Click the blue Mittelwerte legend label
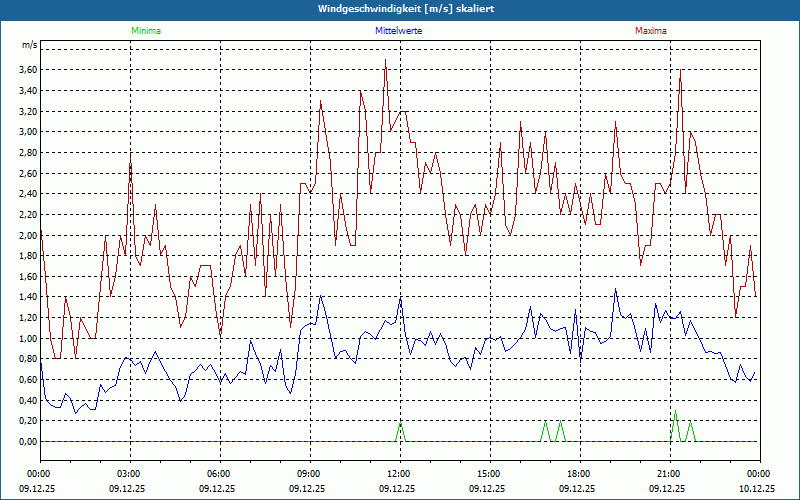800x500 pixels. (x=398, y=31)
